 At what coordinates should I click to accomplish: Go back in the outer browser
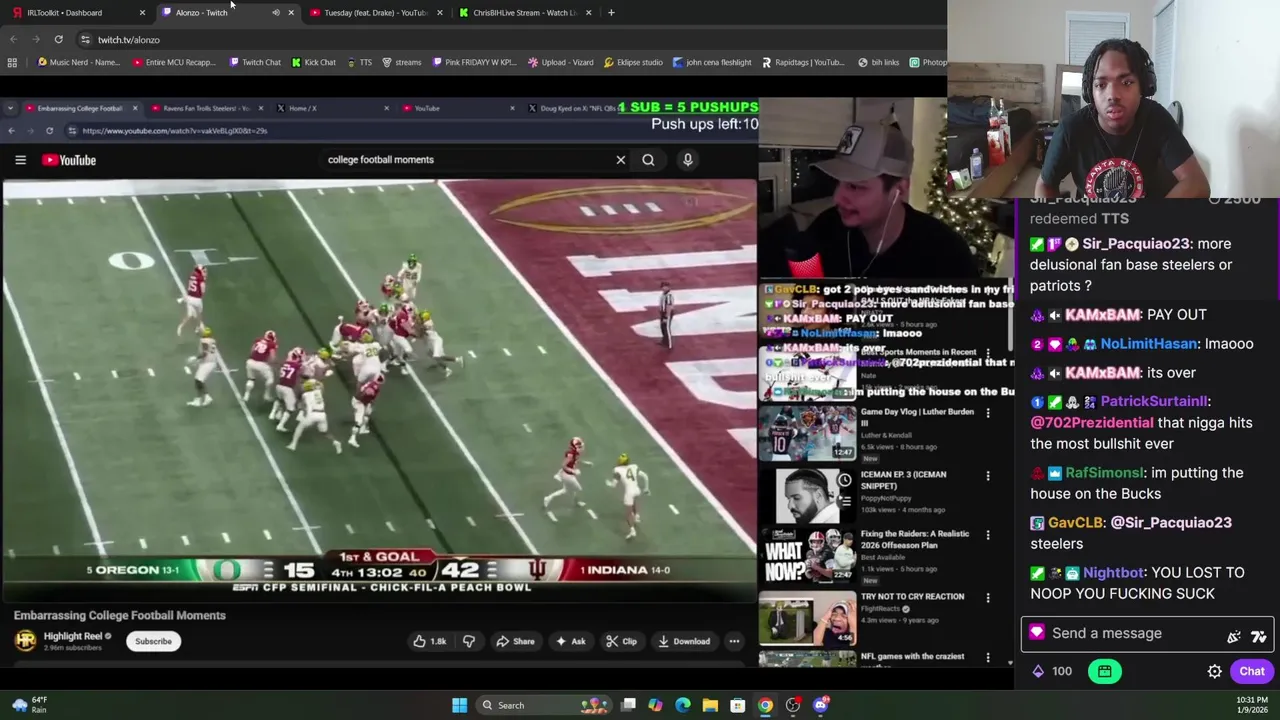[13, 40]
